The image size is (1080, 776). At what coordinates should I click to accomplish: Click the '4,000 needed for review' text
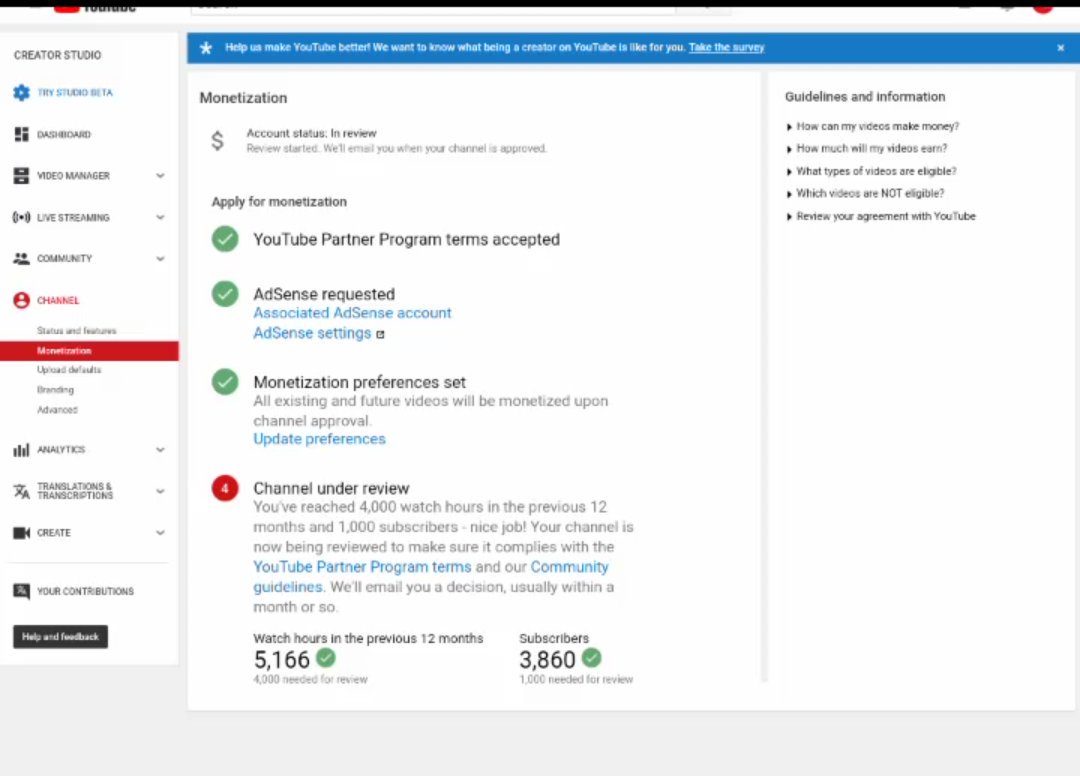click(311, 680)
